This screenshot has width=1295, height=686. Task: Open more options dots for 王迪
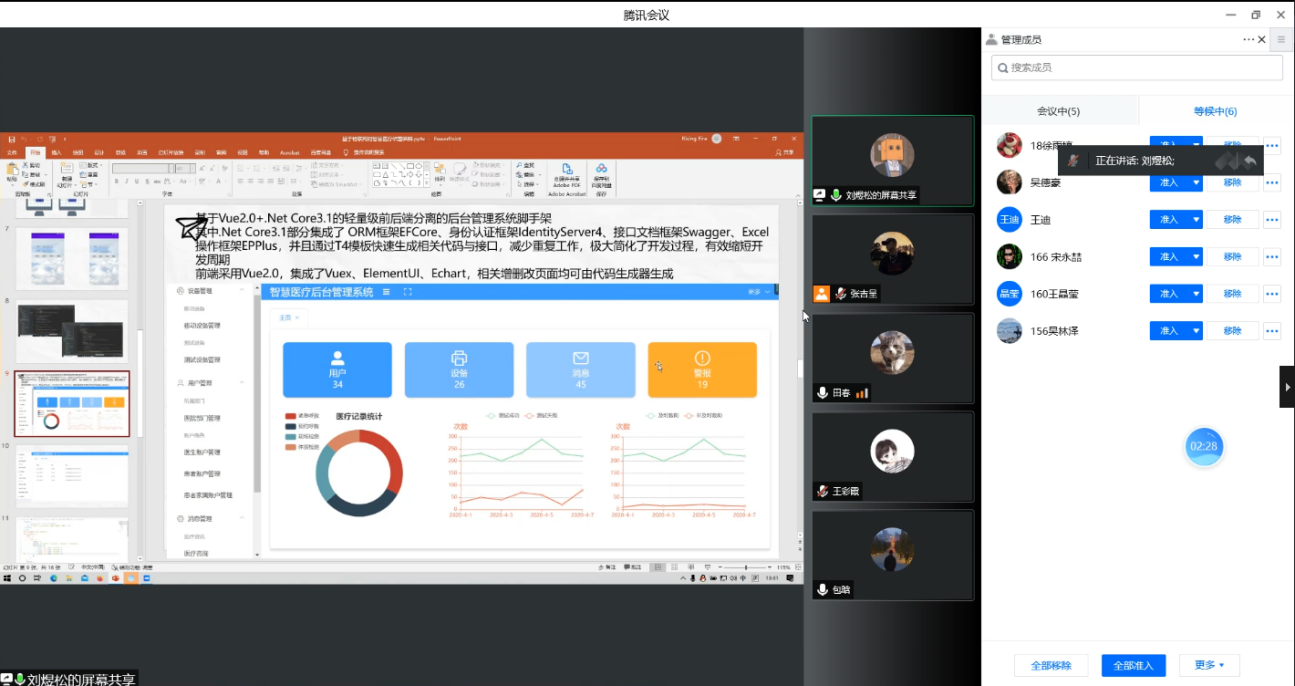click(1272, 220)
